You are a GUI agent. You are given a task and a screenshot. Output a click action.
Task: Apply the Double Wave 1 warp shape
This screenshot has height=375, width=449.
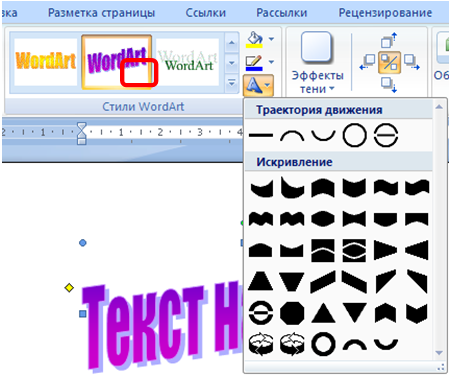click(261, 219)
